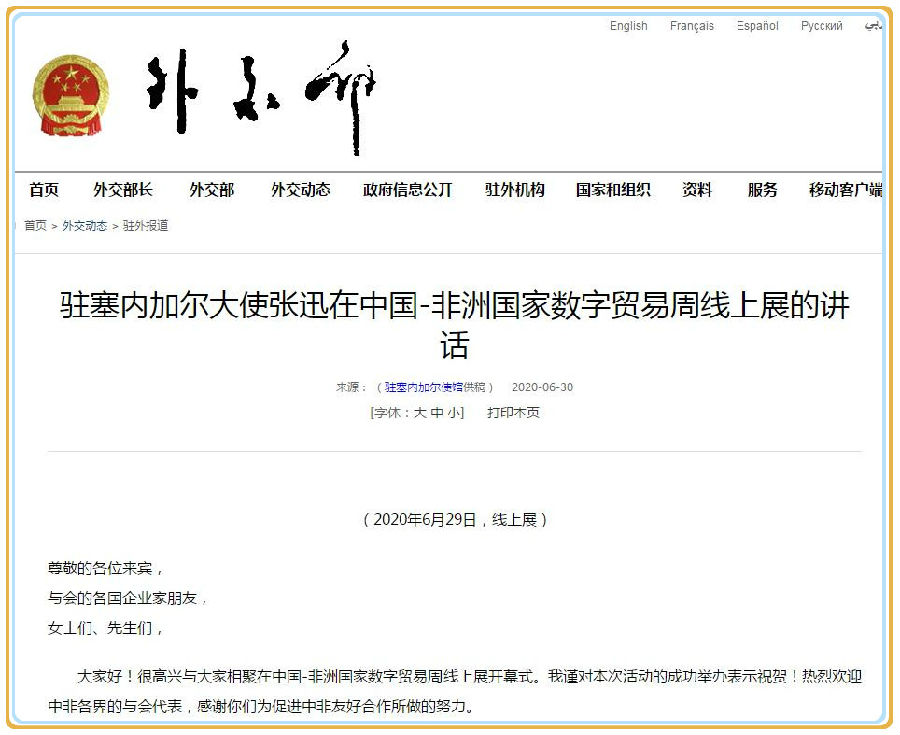Set font size to 小 (small)
This screenshot has width=900, height=735.
pyautogui.click(x=453, y=412)
